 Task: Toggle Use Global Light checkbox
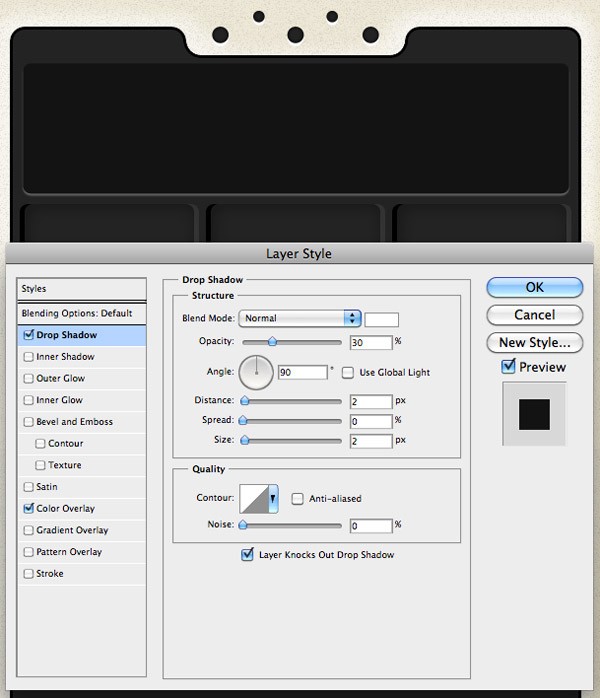point(348,373)
